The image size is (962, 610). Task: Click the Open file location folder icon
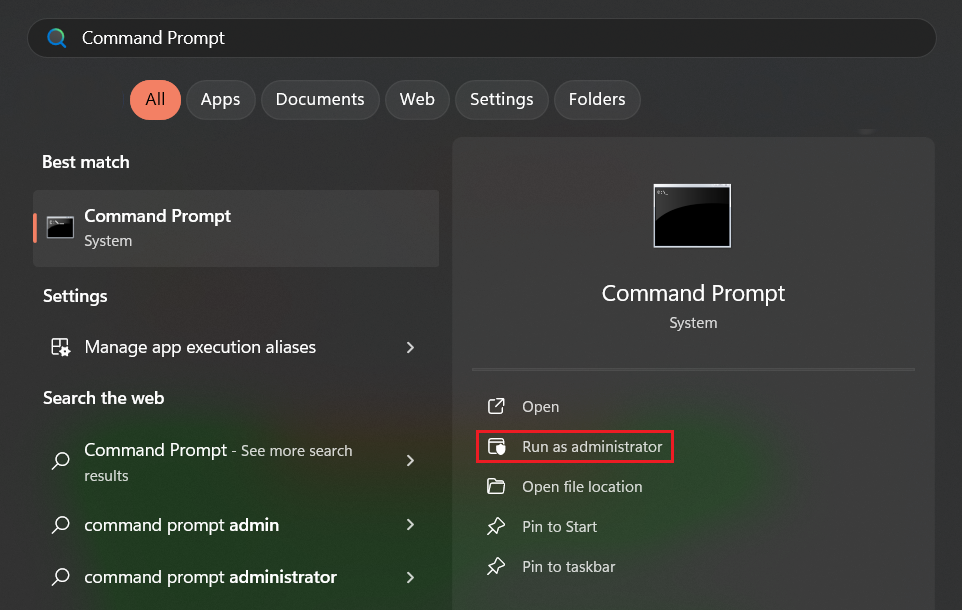click(496, 487)
